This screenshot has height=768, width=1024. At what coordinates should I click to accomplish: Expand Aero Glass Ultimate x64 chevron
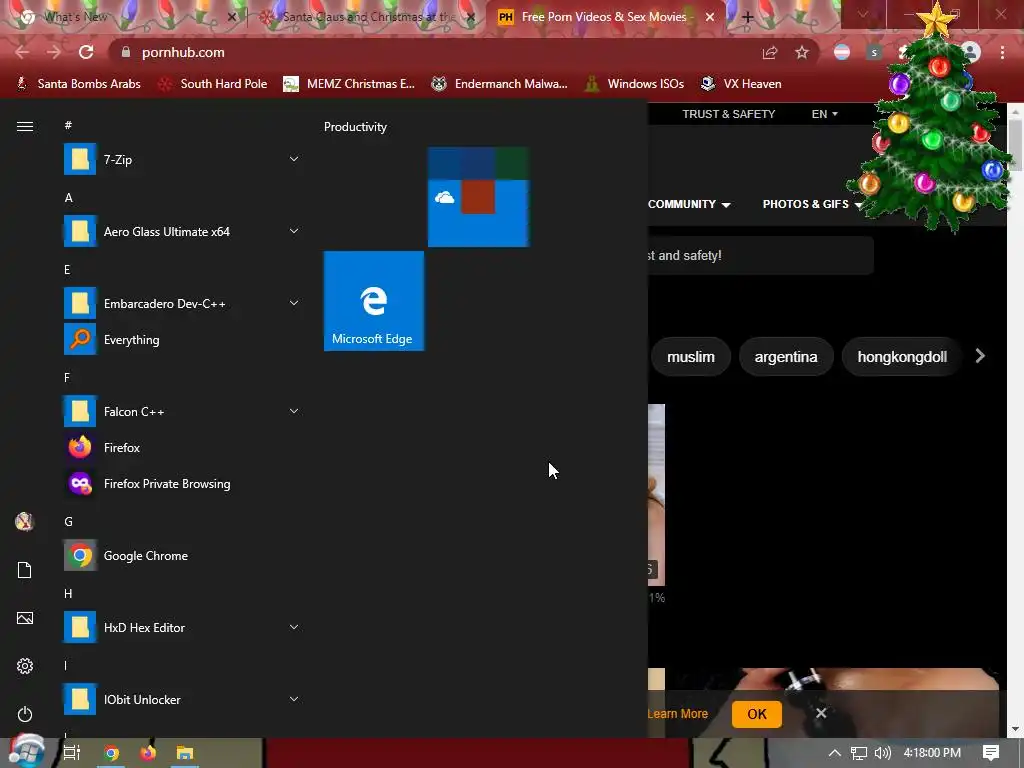pos(294,231)
